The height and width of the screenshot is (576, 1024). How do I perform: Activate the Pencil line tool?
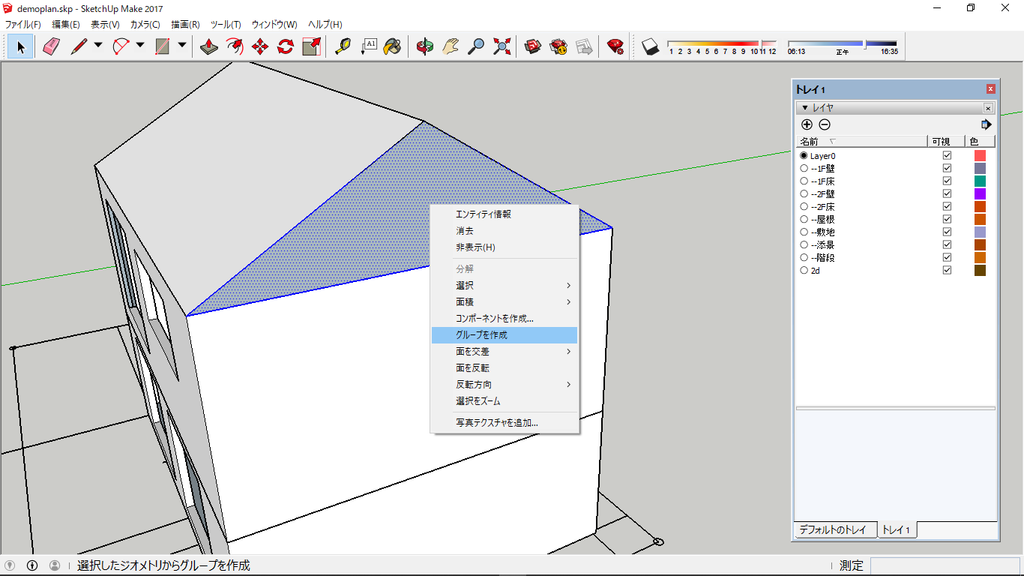tap(79, 46)
